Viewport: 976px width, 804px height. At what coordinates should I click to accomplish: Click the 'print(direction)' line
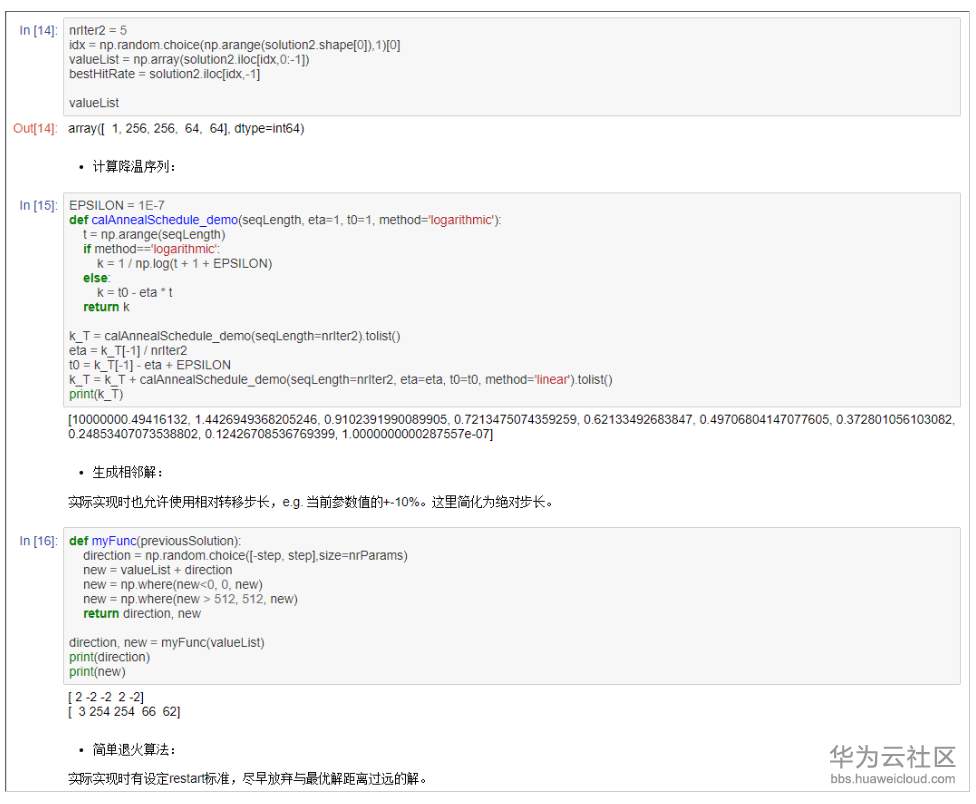point(110,657)
